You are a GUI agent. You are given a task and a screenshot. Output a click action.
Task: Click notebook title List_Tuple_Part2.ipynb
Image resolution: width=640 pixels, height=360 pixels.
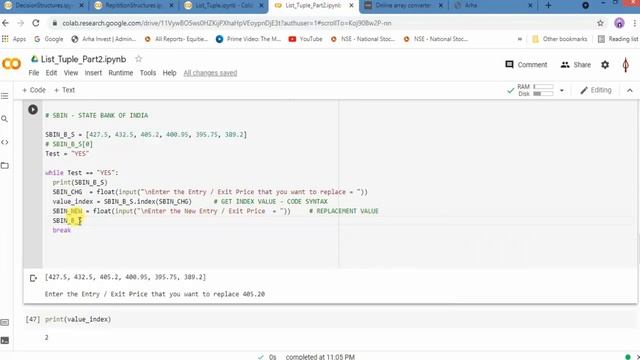click(83, 59)
